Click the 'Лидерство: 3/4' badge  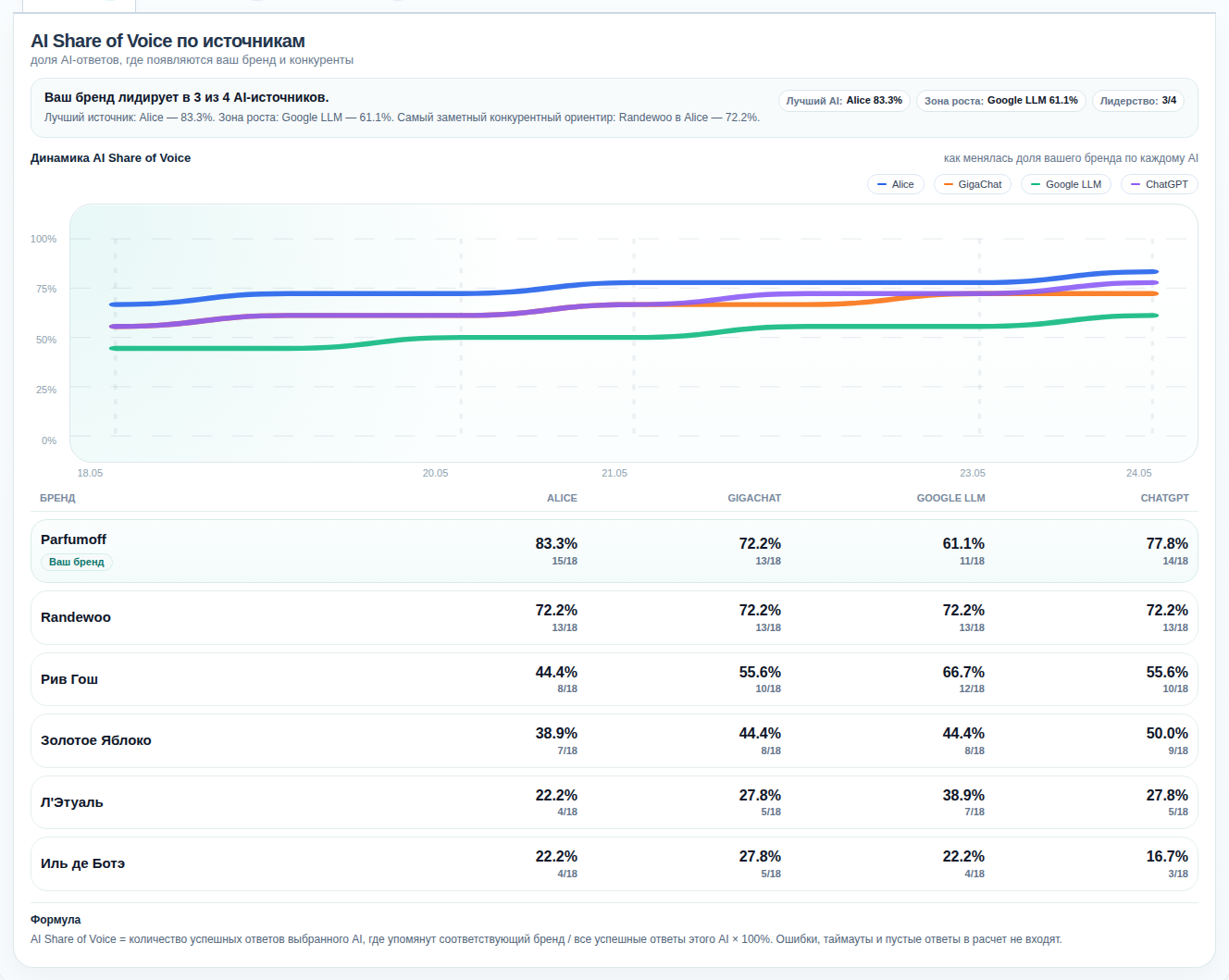coord(1138,101)
